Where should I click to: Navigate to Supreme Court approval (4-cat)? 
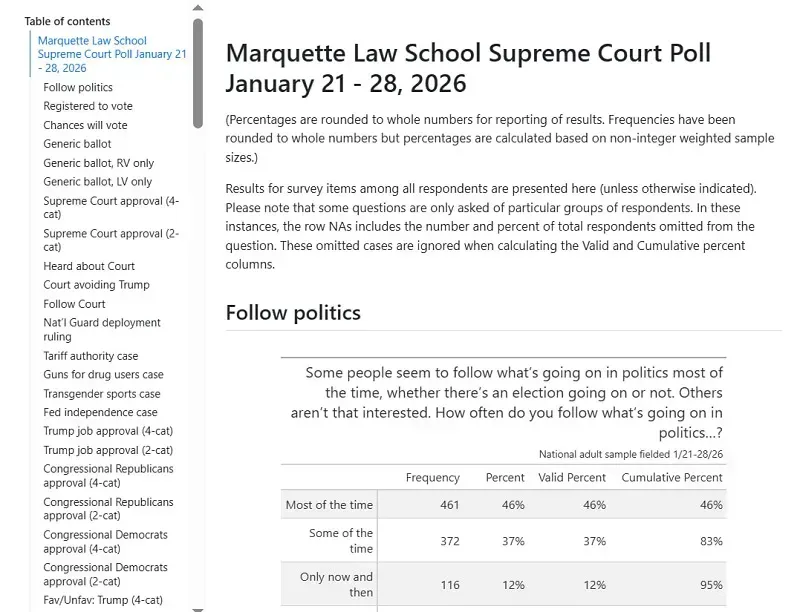coord(111,208)
